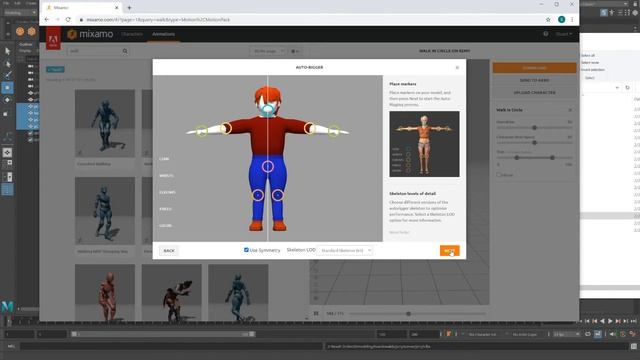
Task: Enable the Mirror checkbox
Action: click(x=499, y=175)
